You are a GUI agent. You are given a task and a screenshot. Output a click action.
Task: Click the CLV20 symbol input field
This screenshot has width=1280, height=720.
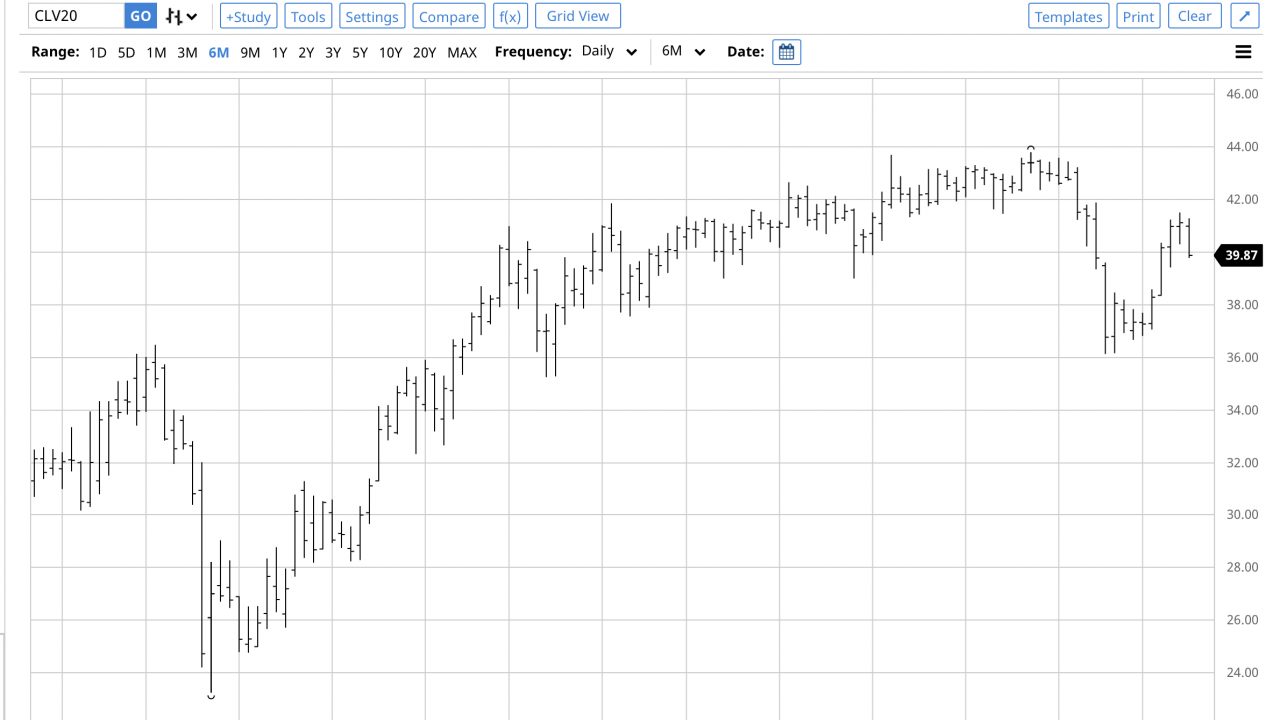click(76, 16)
